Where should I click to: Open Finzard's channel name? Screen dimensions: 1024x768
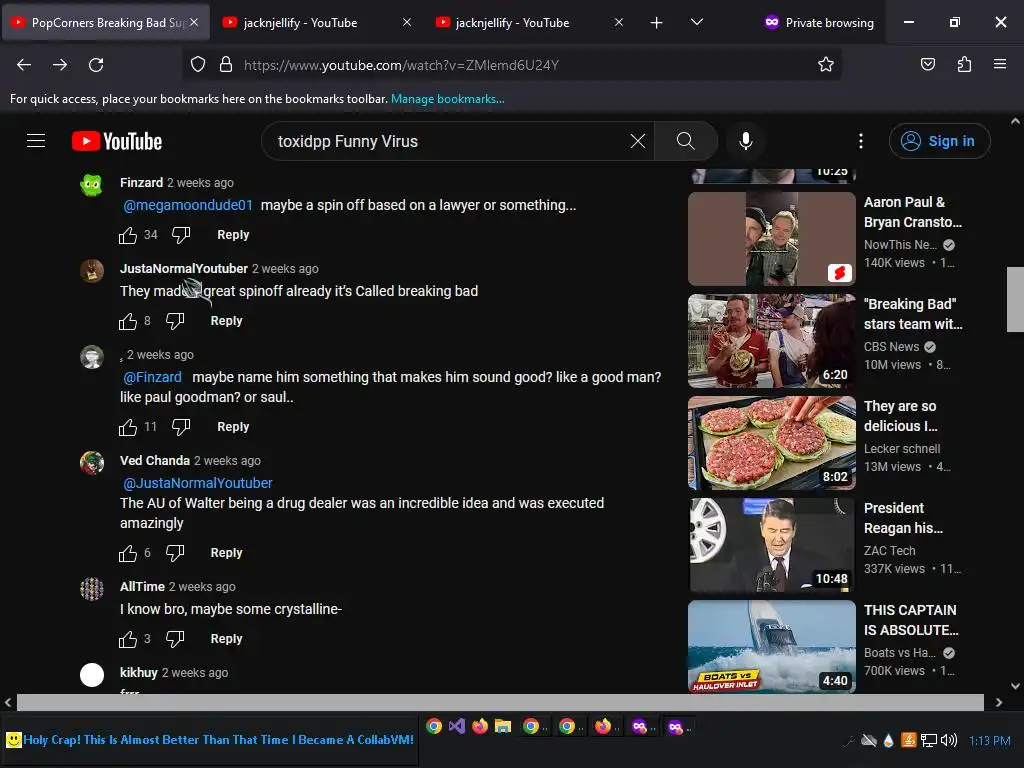tap(141, 183)
